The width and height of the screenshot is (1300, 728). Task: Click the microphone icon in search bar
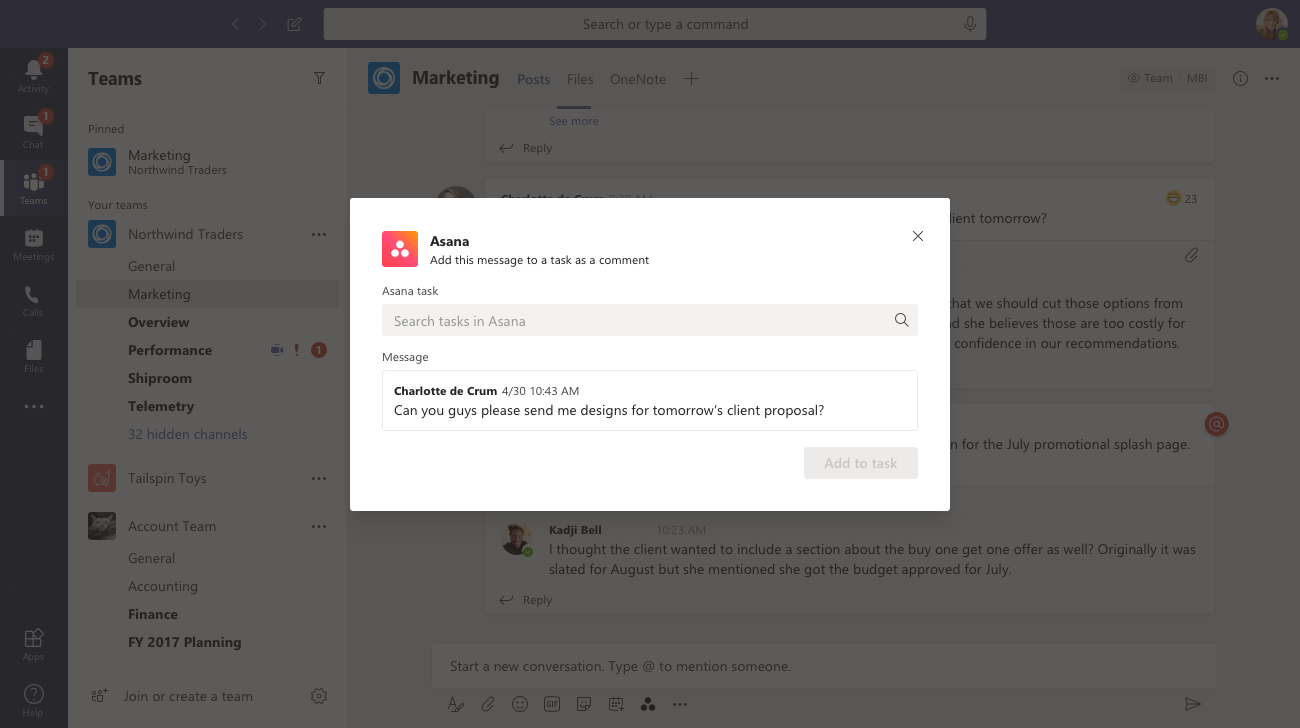(969, 24)
